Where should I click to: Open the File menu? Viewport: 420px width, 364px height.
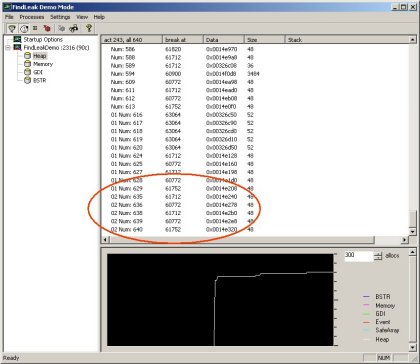coord(9,17)
